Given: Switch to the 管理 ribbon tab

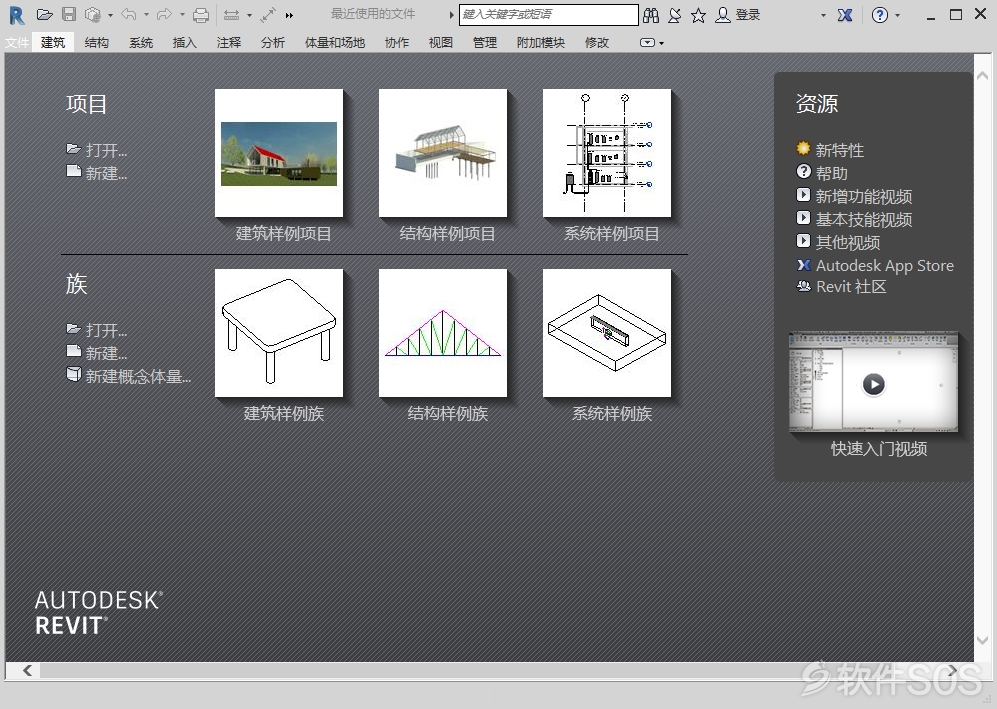Looking at the screenshot, I should click(x=485, y=43).
